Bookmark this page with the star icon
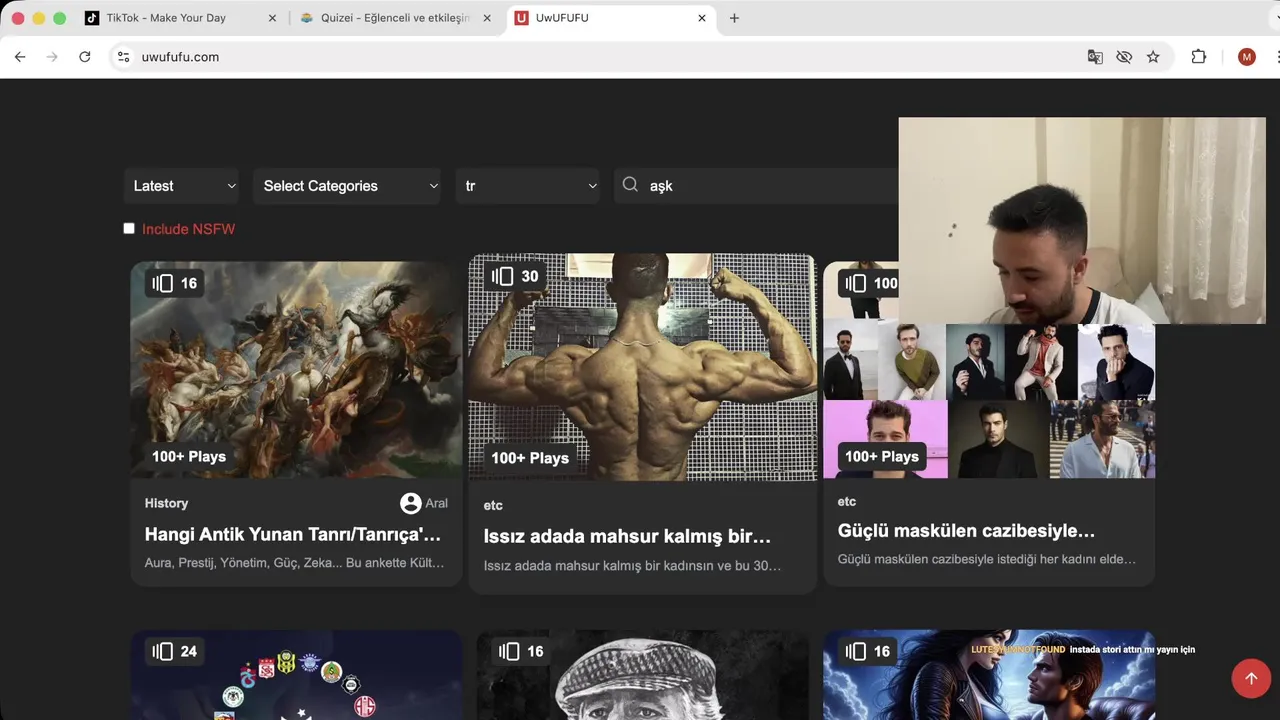This screenshot has height=720, width=1280. click(1153, 57)
